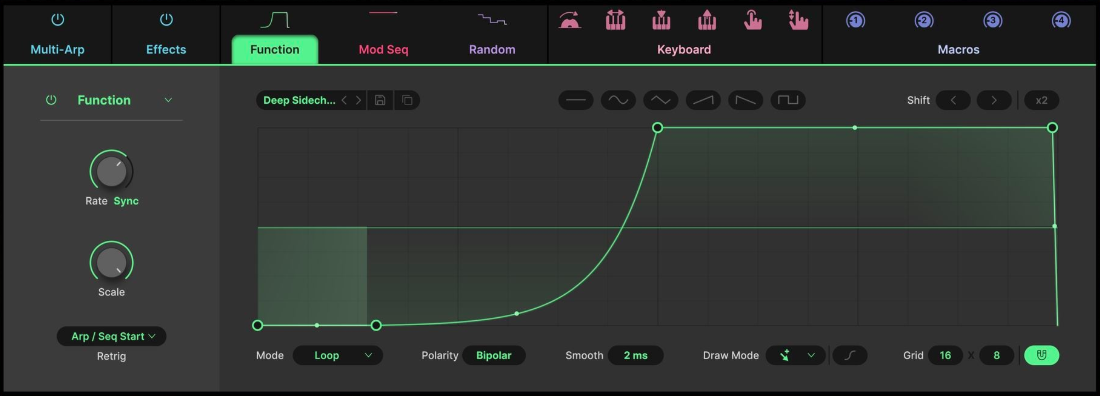
Task: Switch to the Mod Seq tab
Action: tap(384, 49)
